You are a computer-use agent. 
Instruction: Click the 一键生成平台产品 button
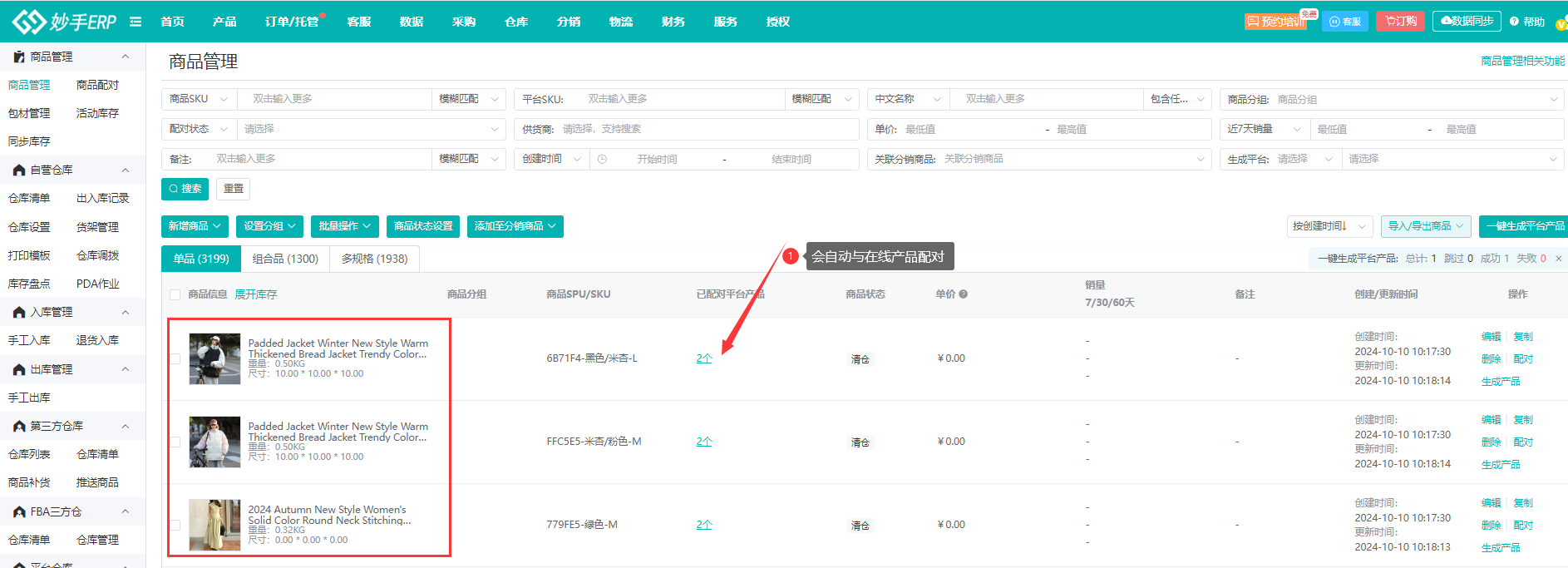1524,226
